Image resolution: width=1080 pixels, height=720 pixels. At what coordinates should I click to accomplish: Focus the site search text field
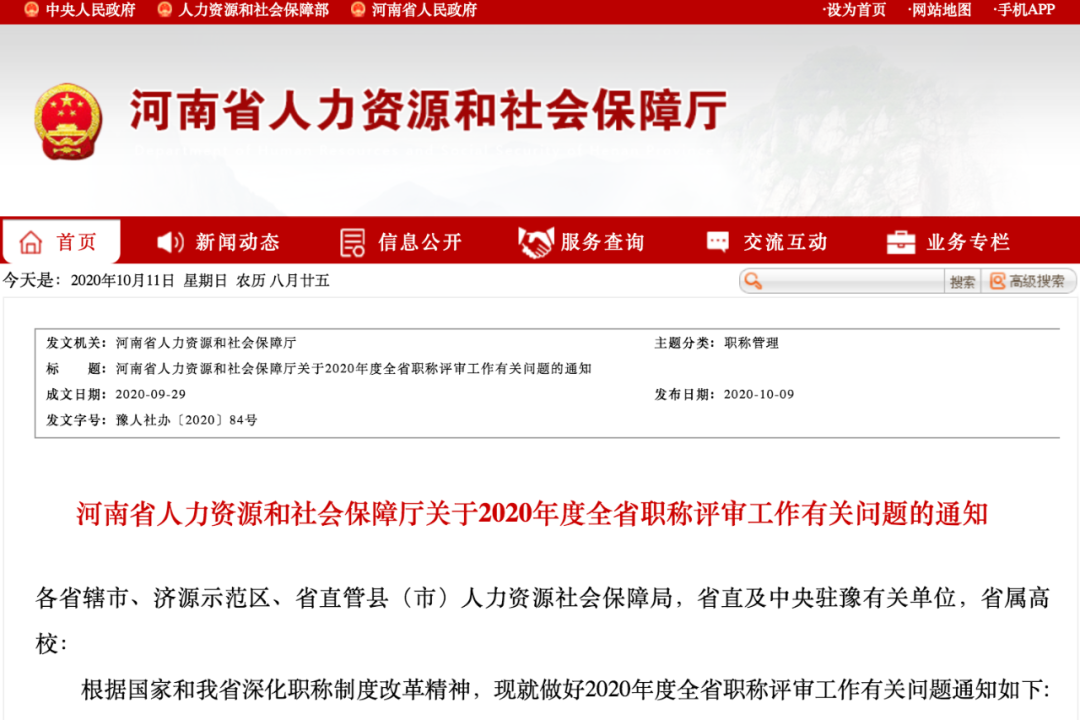850,281
